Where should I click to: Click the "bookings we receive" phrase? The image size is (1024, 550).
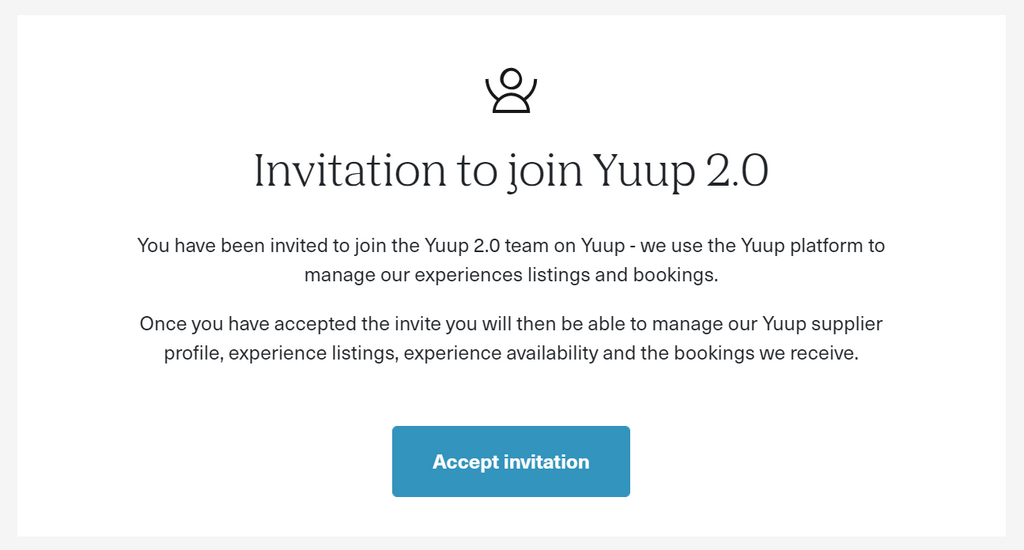pos(766,353)
